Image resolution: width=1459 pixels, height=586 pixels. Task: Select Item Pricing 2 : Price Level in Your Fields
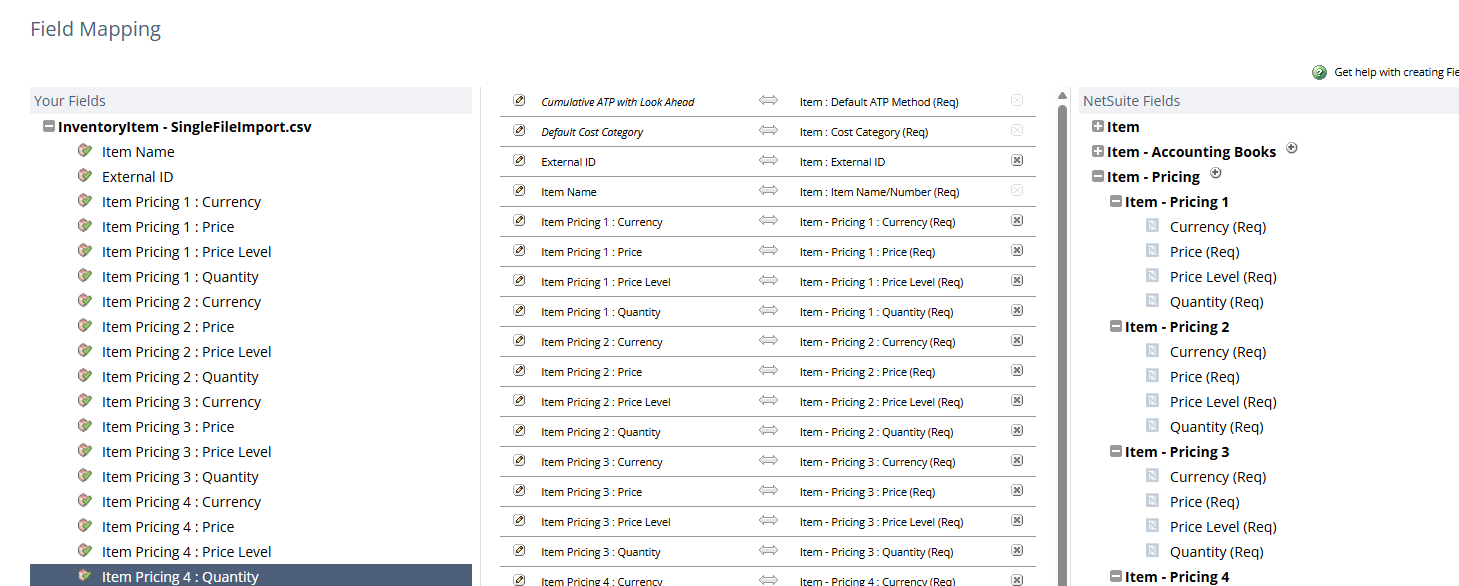(x=186, y=352)
